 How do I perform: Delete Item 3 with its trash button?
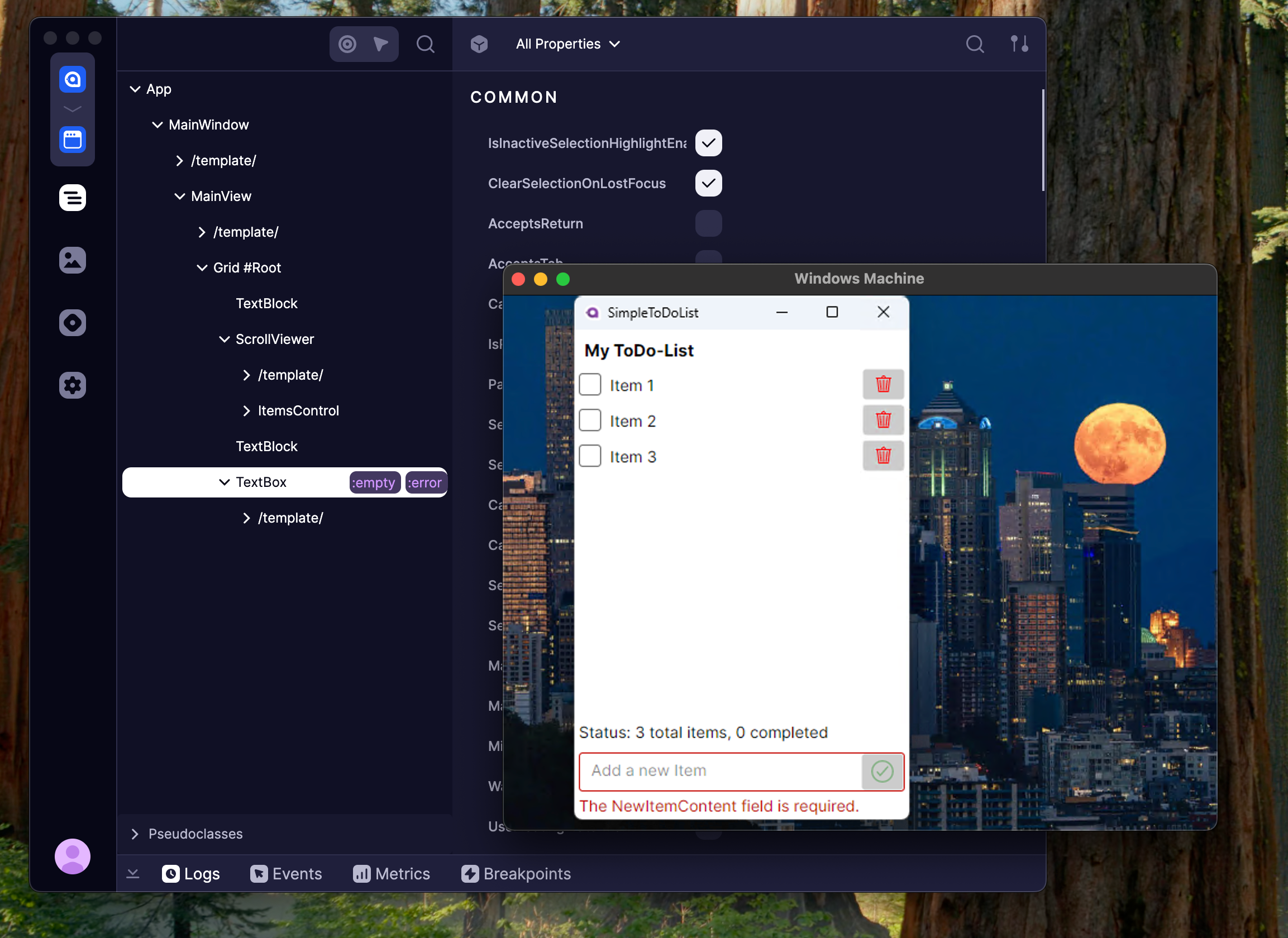point(883,456)
